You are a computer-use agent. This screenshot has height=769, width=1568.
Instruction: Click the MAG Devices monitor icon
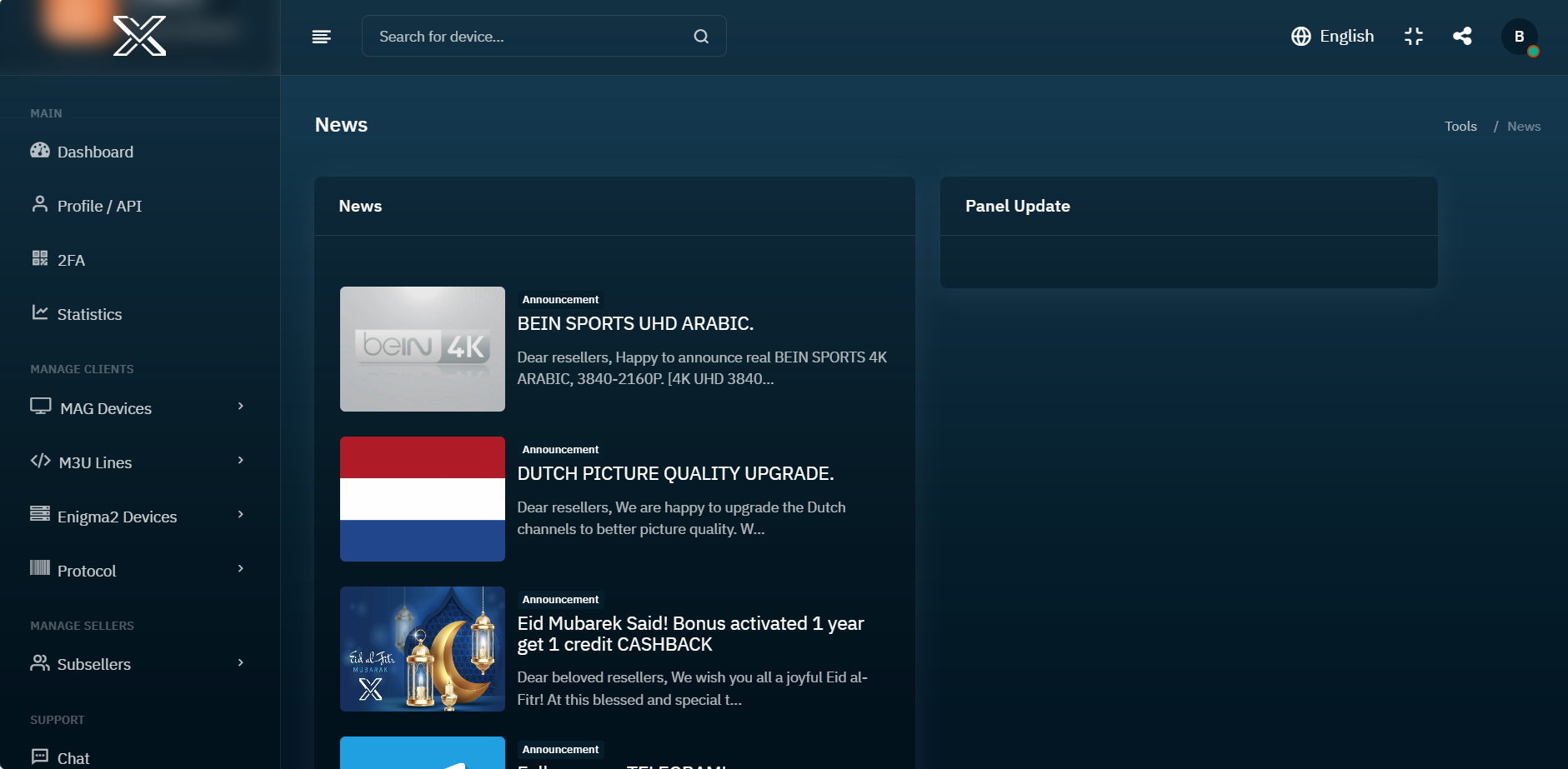click(40, 407)
